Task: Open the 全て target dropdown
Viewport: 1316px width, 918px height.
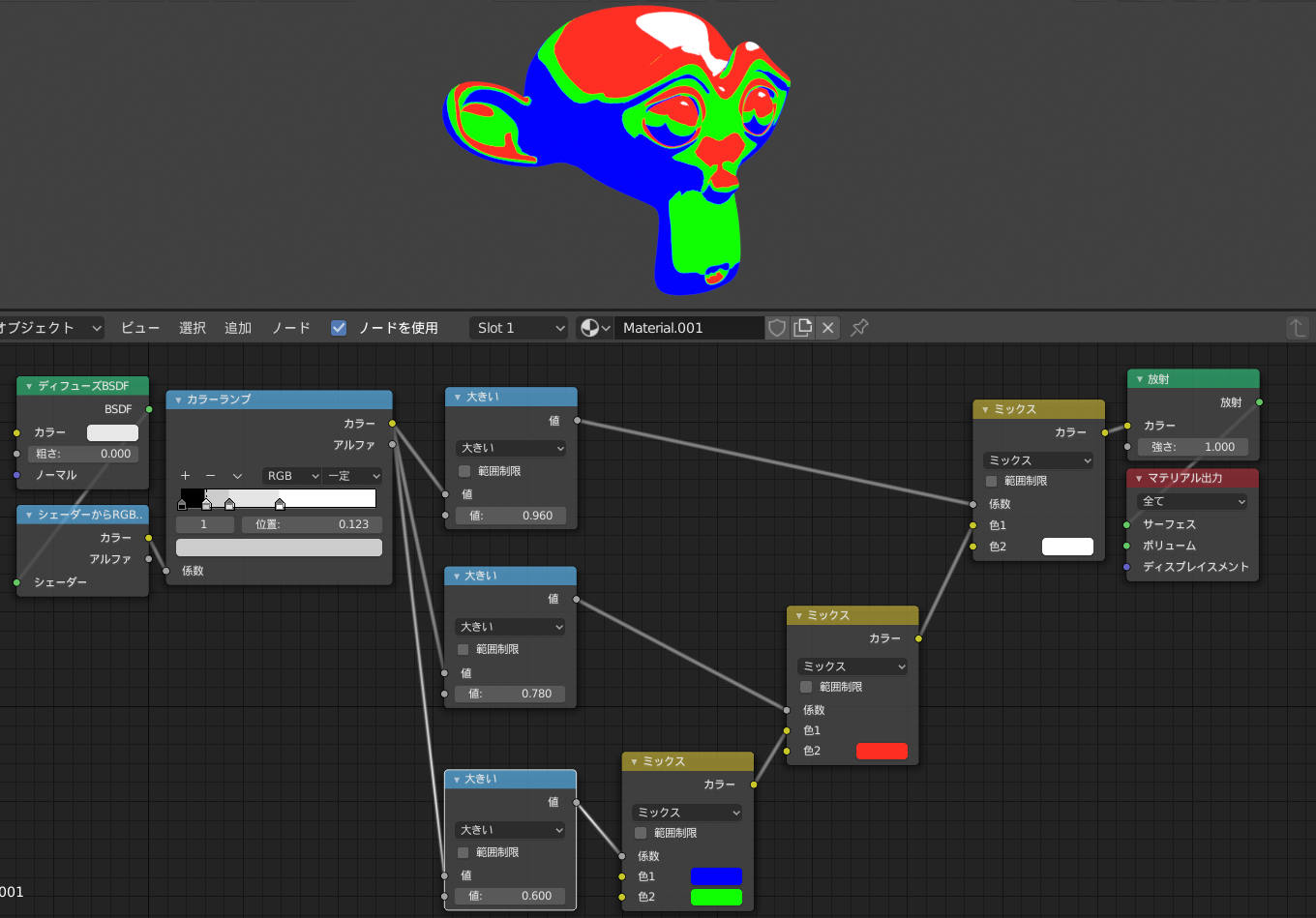Action: [1193, 501]
